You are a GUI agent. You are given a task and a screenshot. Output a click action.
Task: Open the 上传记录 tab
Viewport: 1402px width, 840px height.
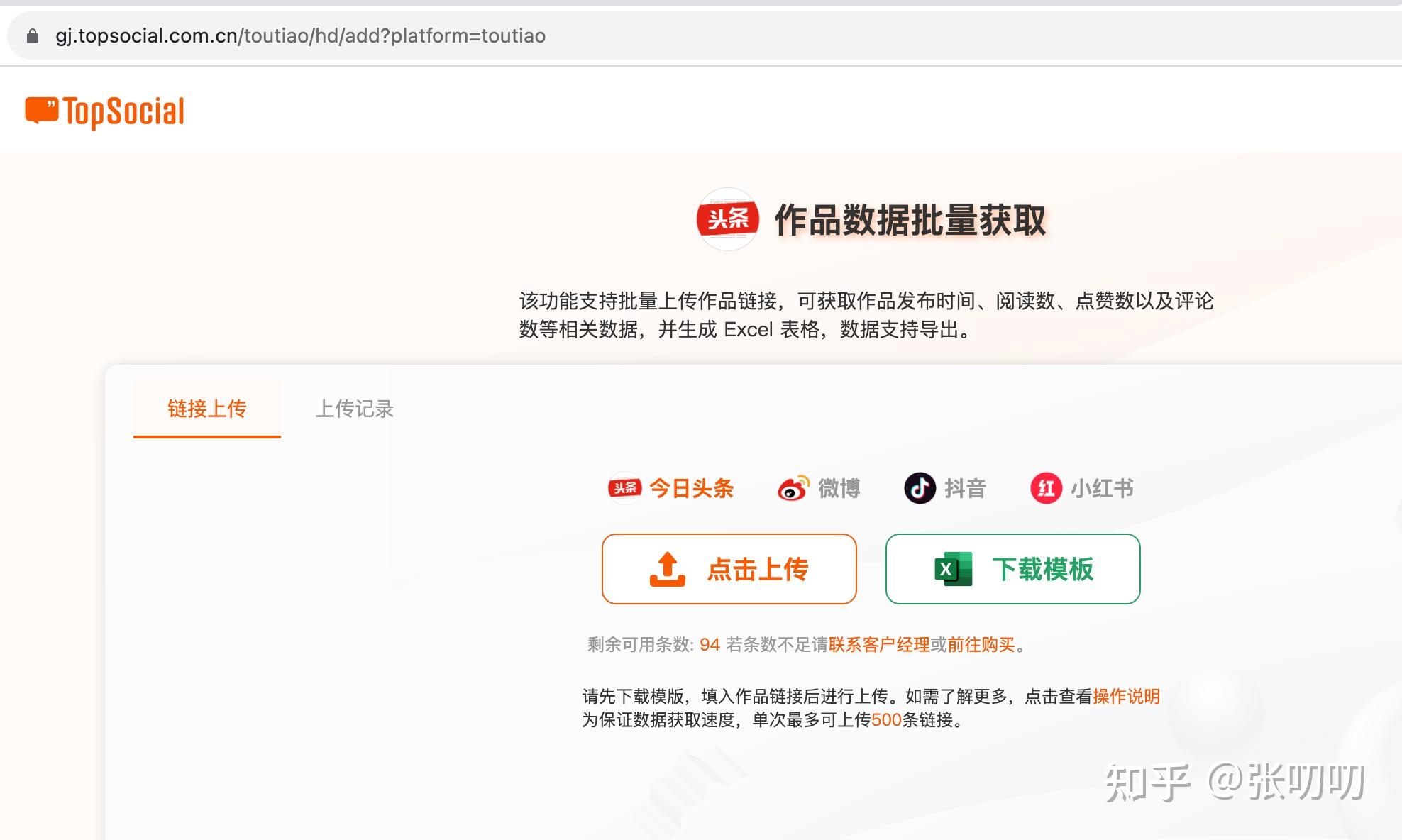click(354, 409)
